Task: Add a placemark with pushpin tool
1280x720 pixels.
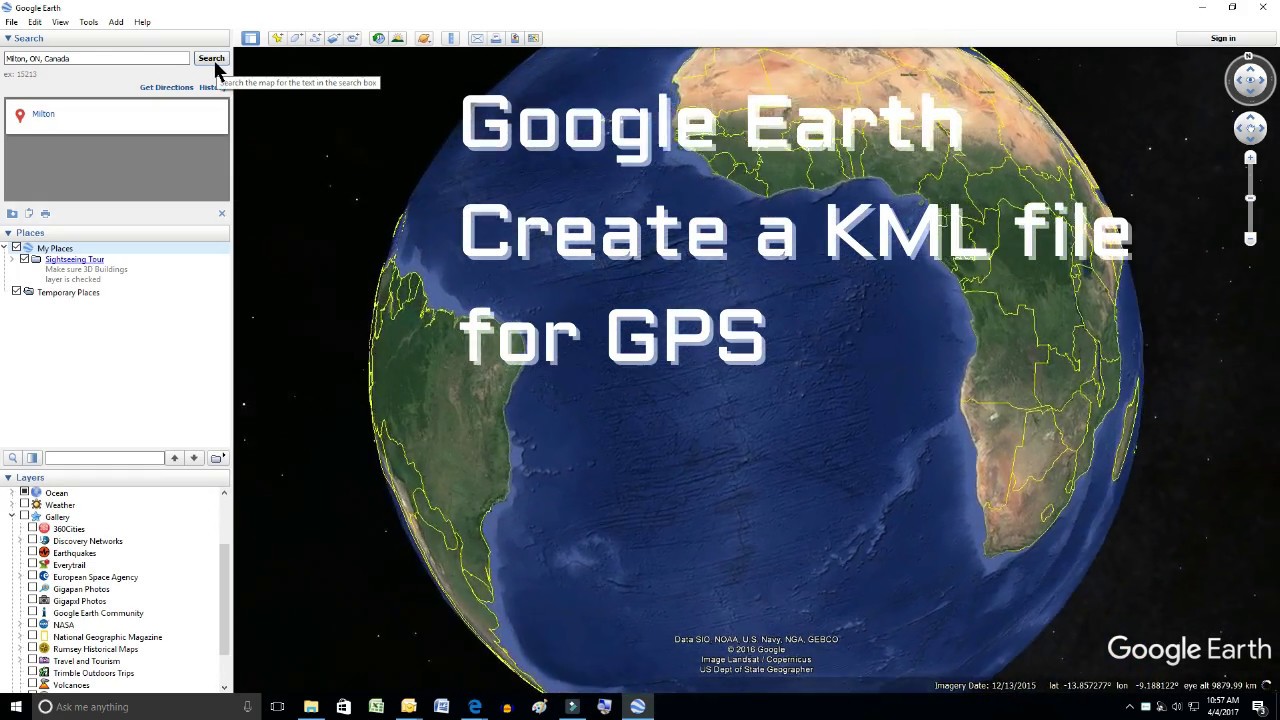Action: point(277,38)
